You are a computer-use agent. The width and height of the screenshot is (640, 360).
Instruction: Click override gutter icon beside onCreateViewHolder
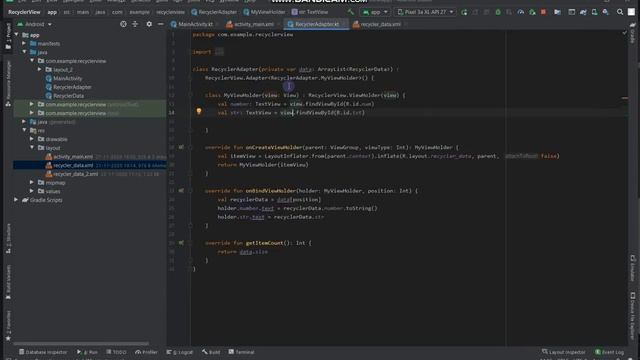tap(181, 147)
